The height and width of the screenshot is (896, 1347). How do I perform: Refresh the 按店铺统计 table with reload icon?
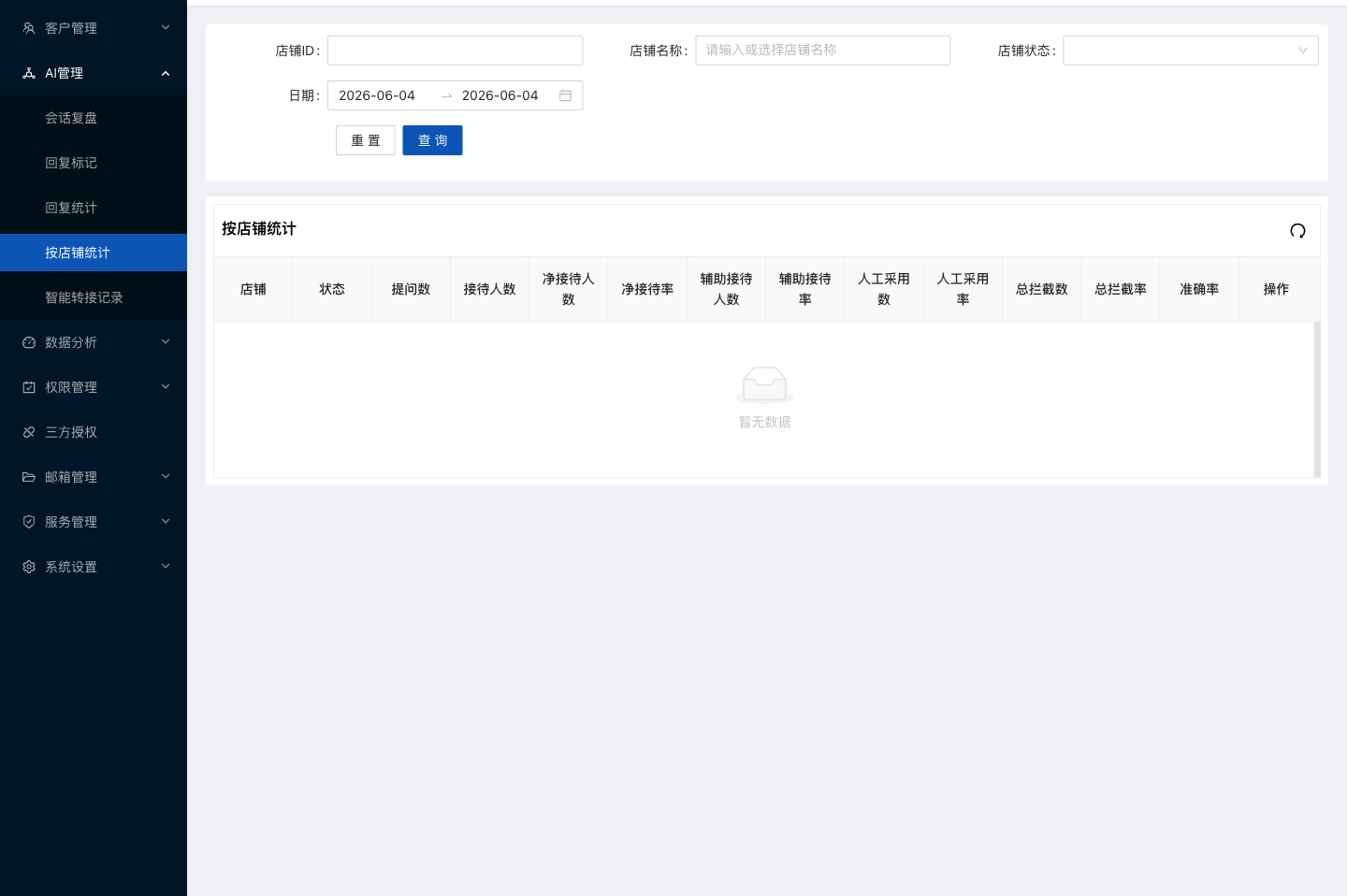pos(1297,231)
